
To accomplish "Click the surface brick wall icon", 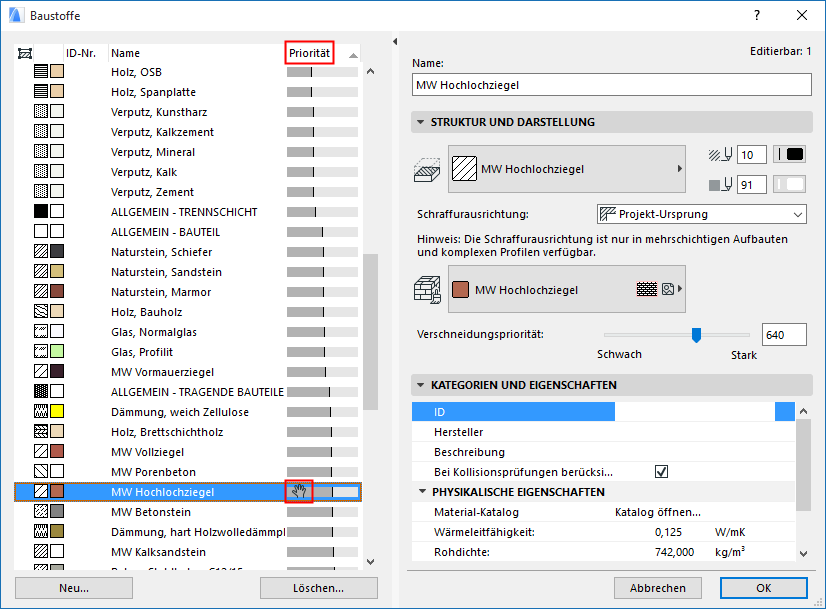I will pos(427,290).
